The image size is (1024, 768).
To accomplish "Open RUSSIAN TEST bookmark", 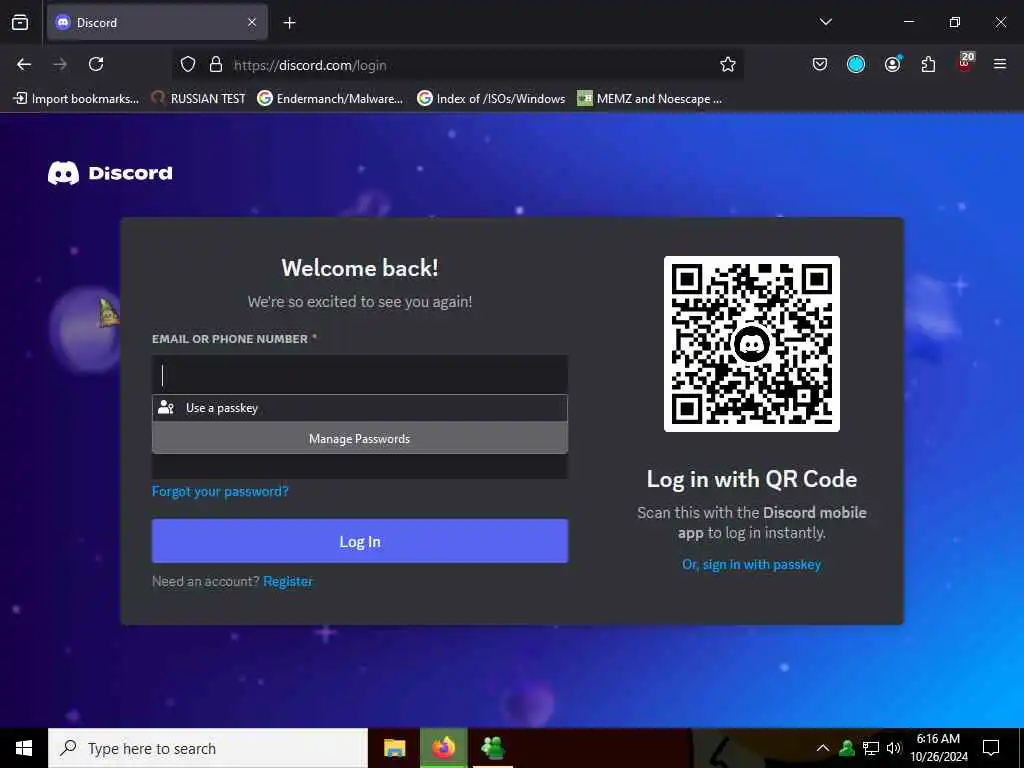I will pyautogui.click(x=199, y=99).
